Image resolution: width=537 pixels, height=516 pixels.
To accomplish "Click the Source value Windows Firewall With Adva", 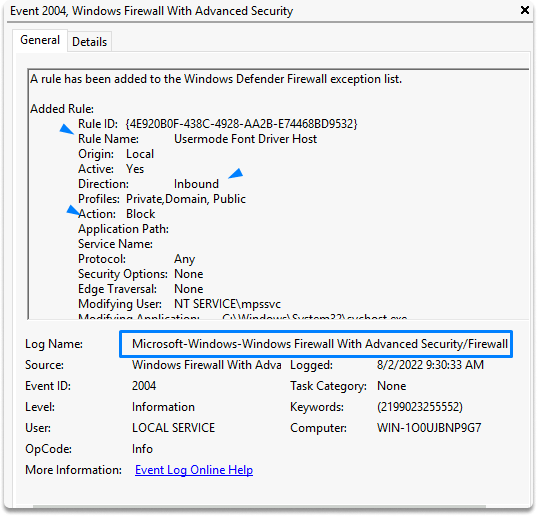I will point(207,365).
